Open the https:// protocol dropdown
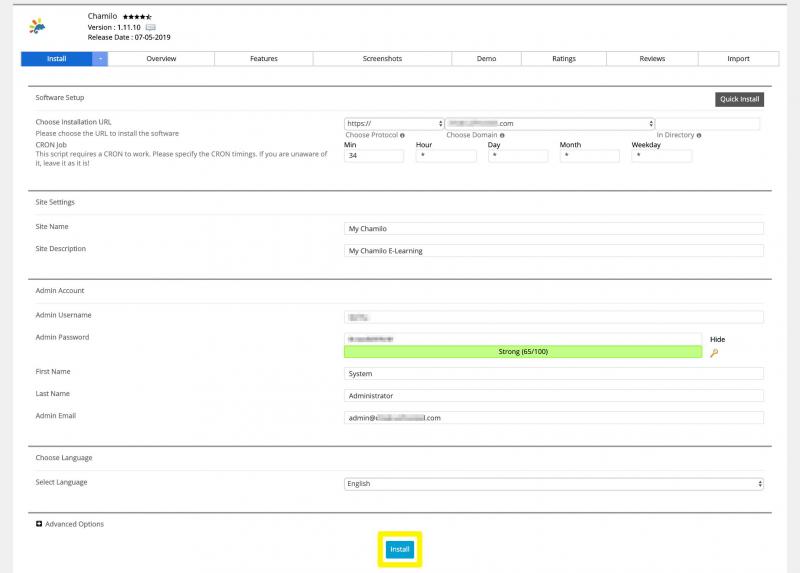The height and width of the screenshot is (573, 800). coord(394,124)
